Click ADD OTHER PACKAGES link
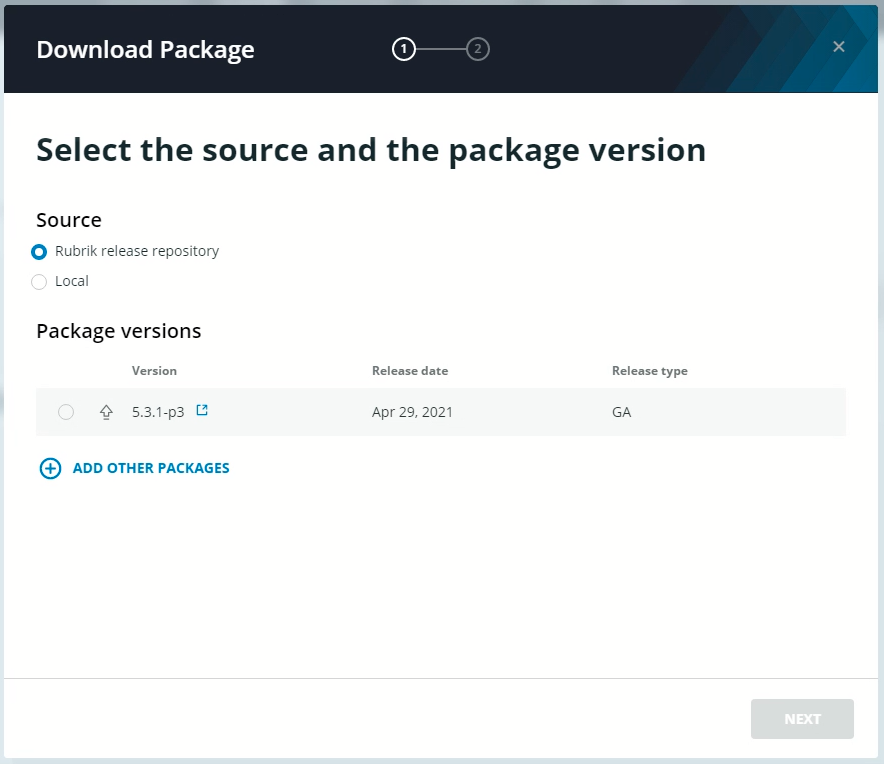The image size is (884, 764). coord(151,468)
